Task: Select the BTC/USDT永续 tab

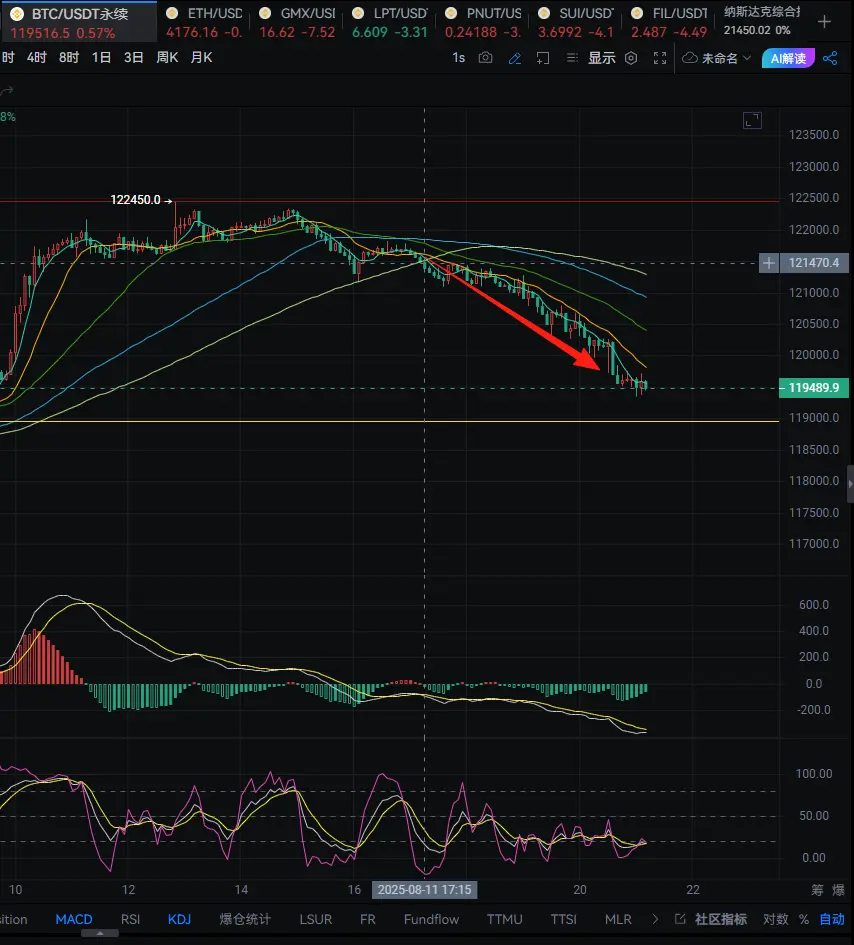Action: (x=78, y=22)
